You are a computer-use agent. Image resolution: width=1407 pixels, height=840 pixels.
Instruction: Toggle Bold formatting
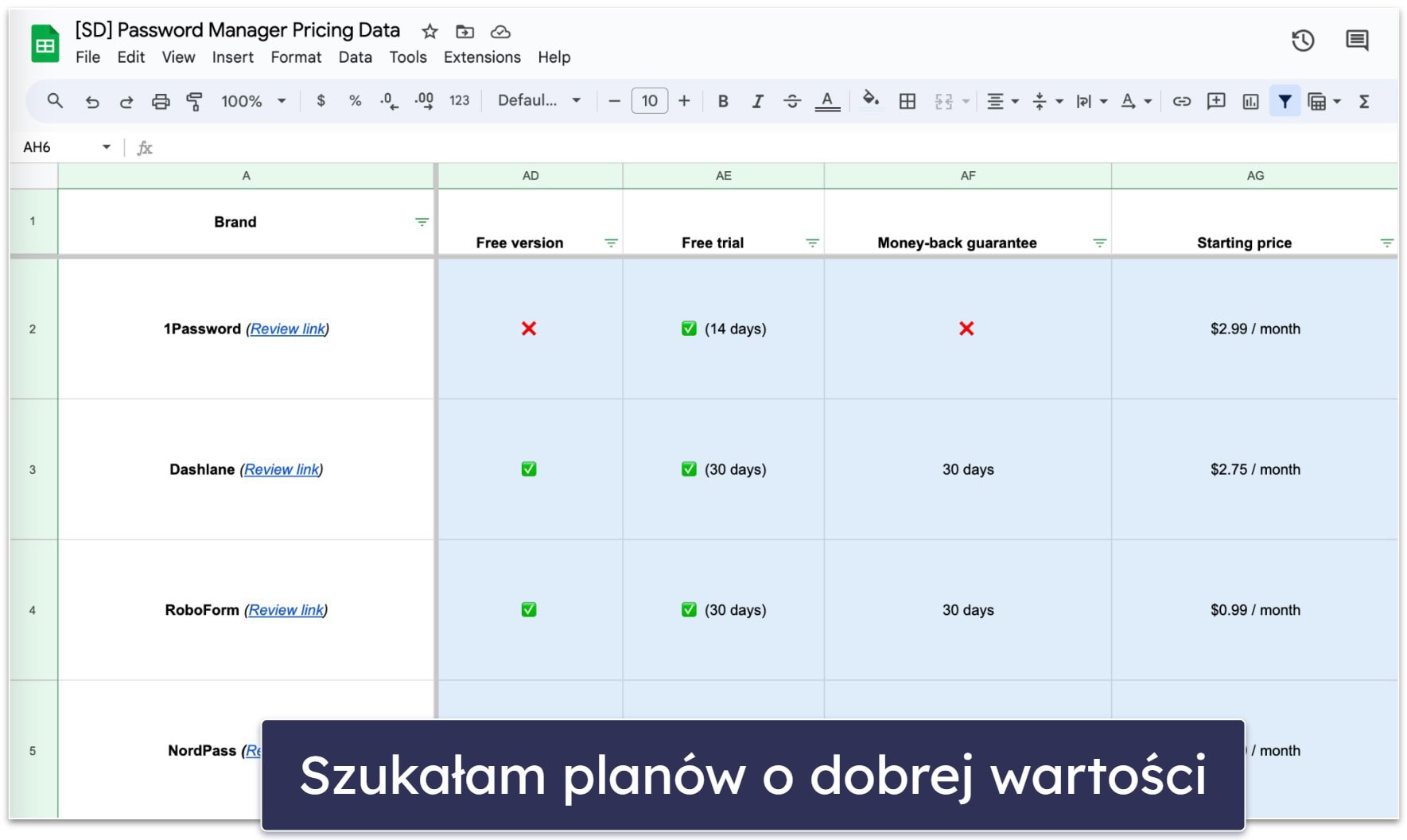(723, 101)
